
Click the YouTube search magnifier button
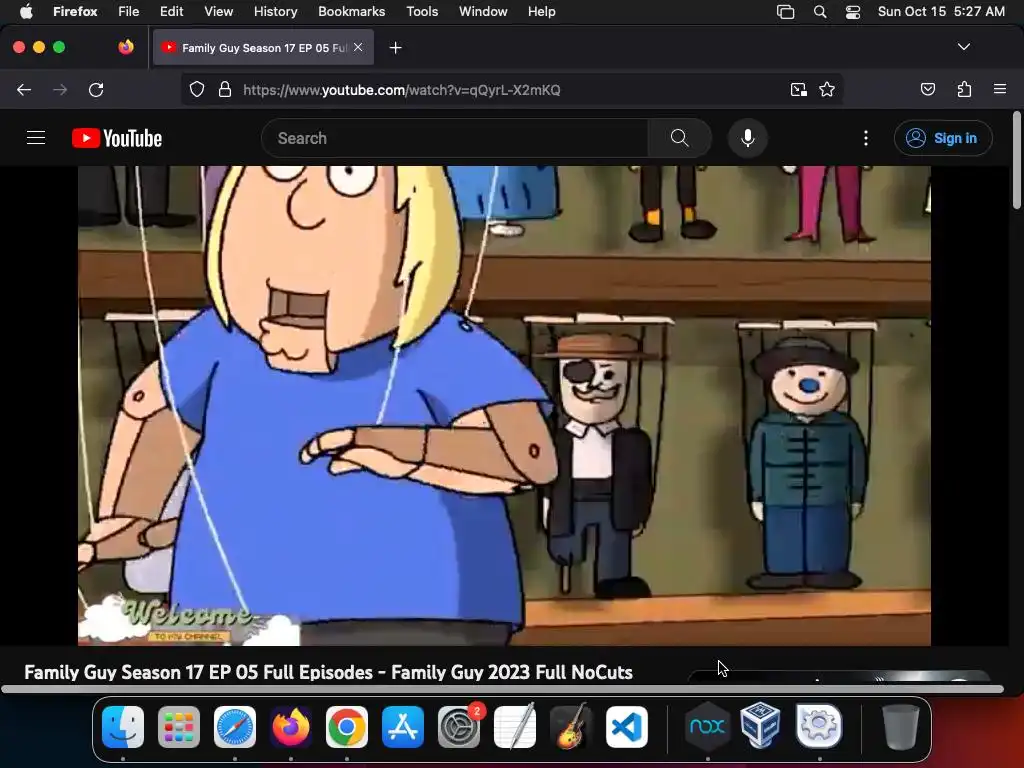(679, 138)
